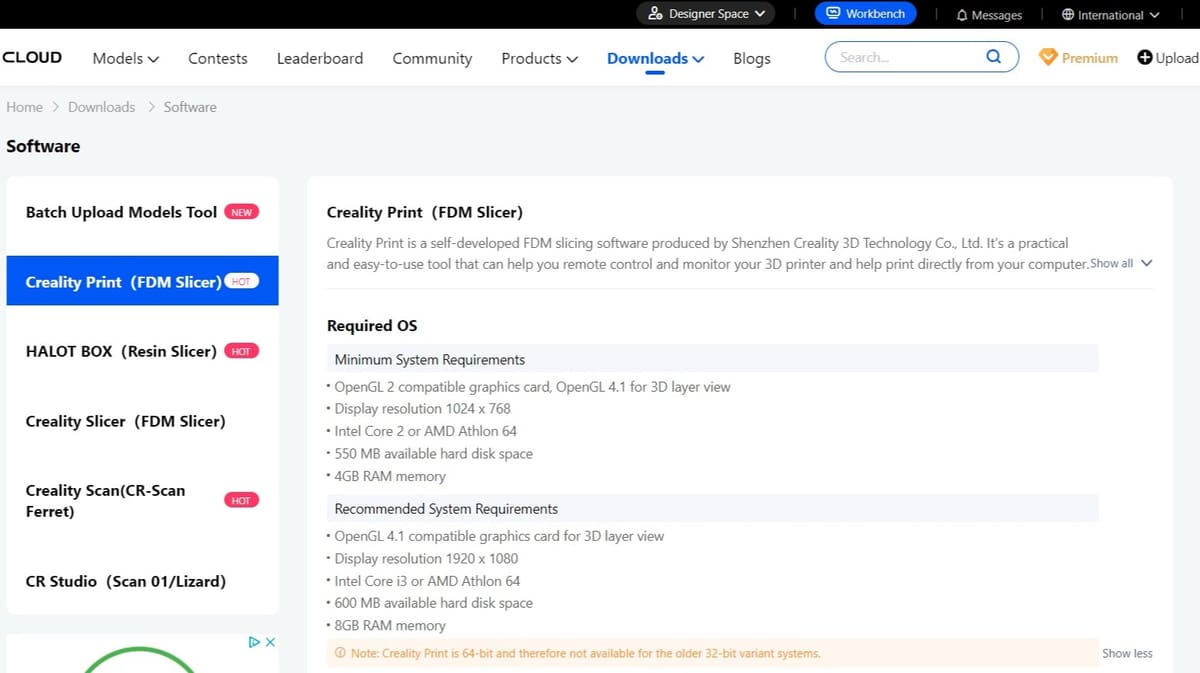Screen dimensions: 1200x673
Task: Expand the Models menu chevron
Action: pos(153,59)
